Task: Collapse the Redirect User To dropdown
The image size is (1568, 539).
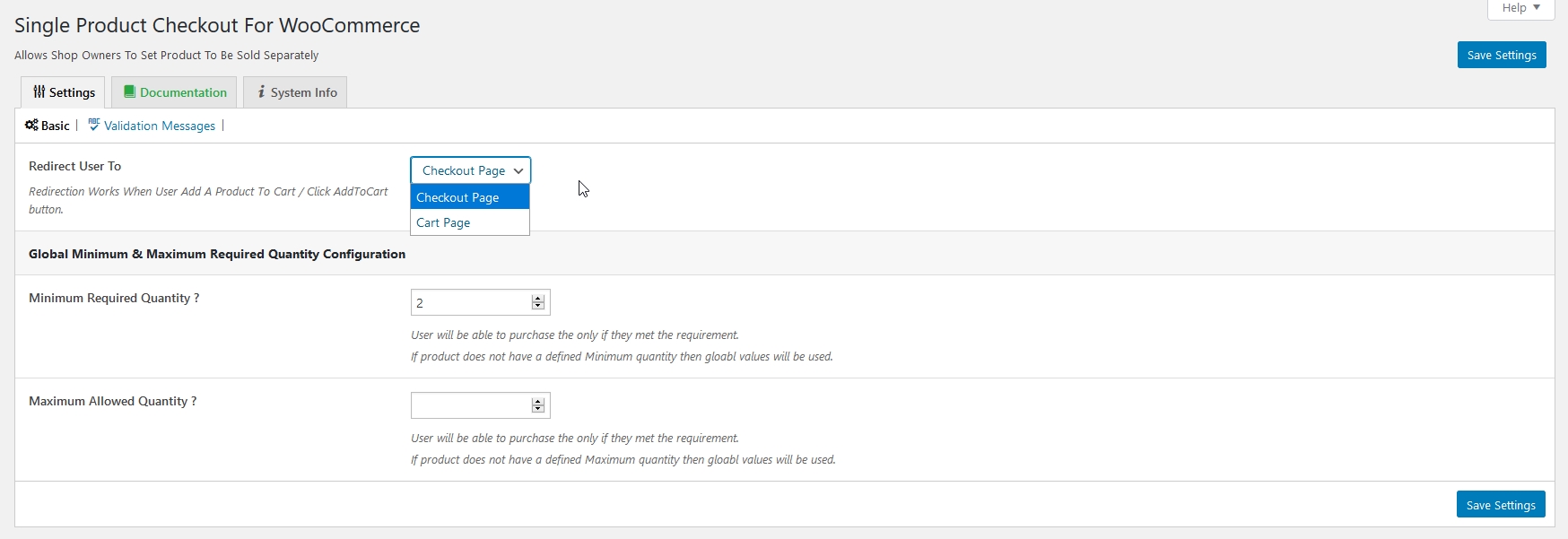Action: (471, 170)
